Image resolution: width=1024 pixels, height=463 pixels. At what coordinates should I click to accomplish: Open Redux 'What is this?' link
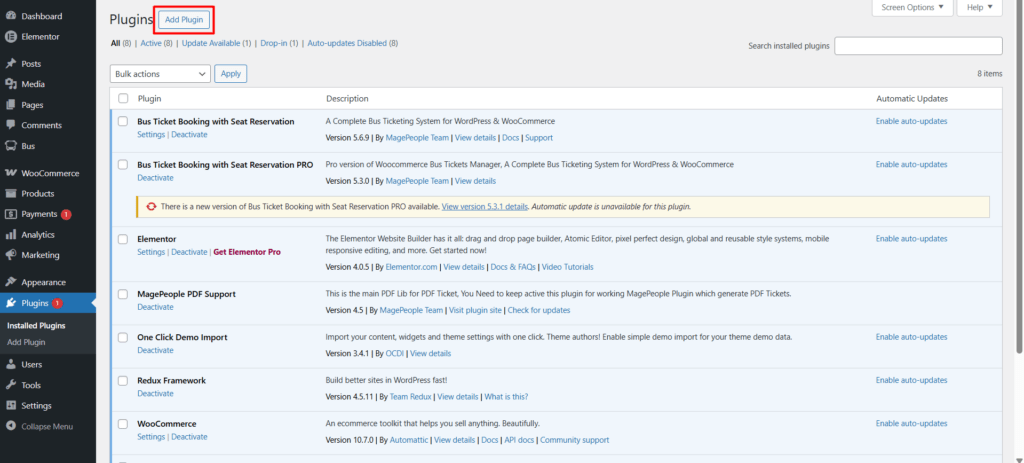click(506, 396)
